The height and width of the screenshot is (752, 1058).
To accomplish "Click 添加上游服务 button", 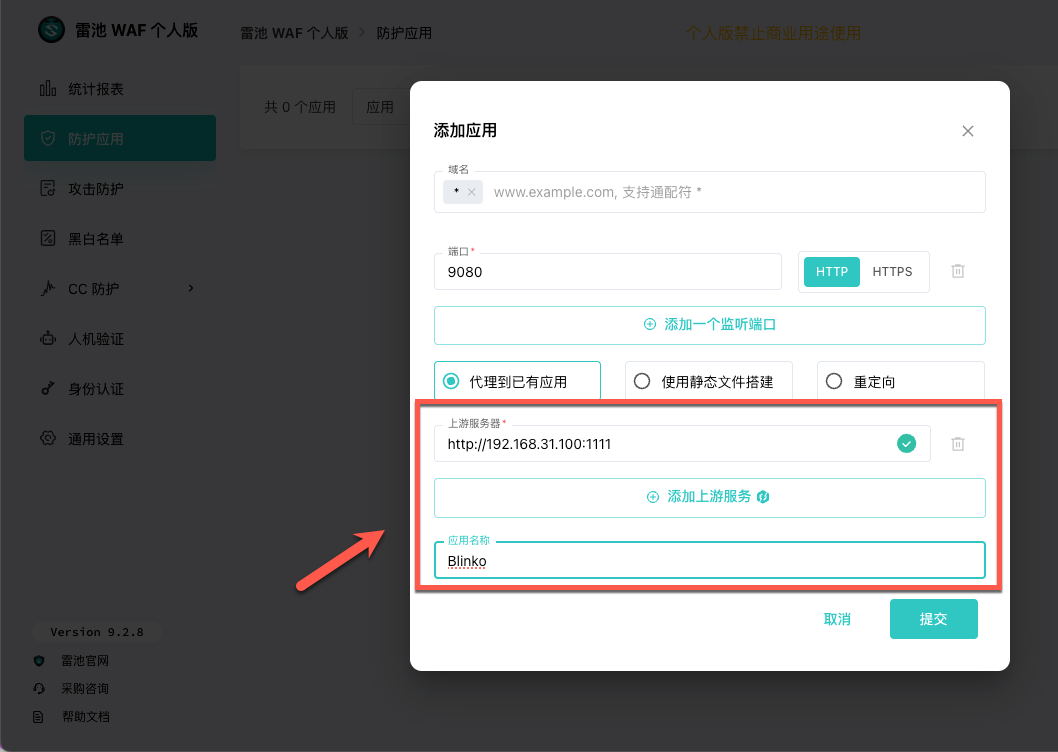I will 710,498.
